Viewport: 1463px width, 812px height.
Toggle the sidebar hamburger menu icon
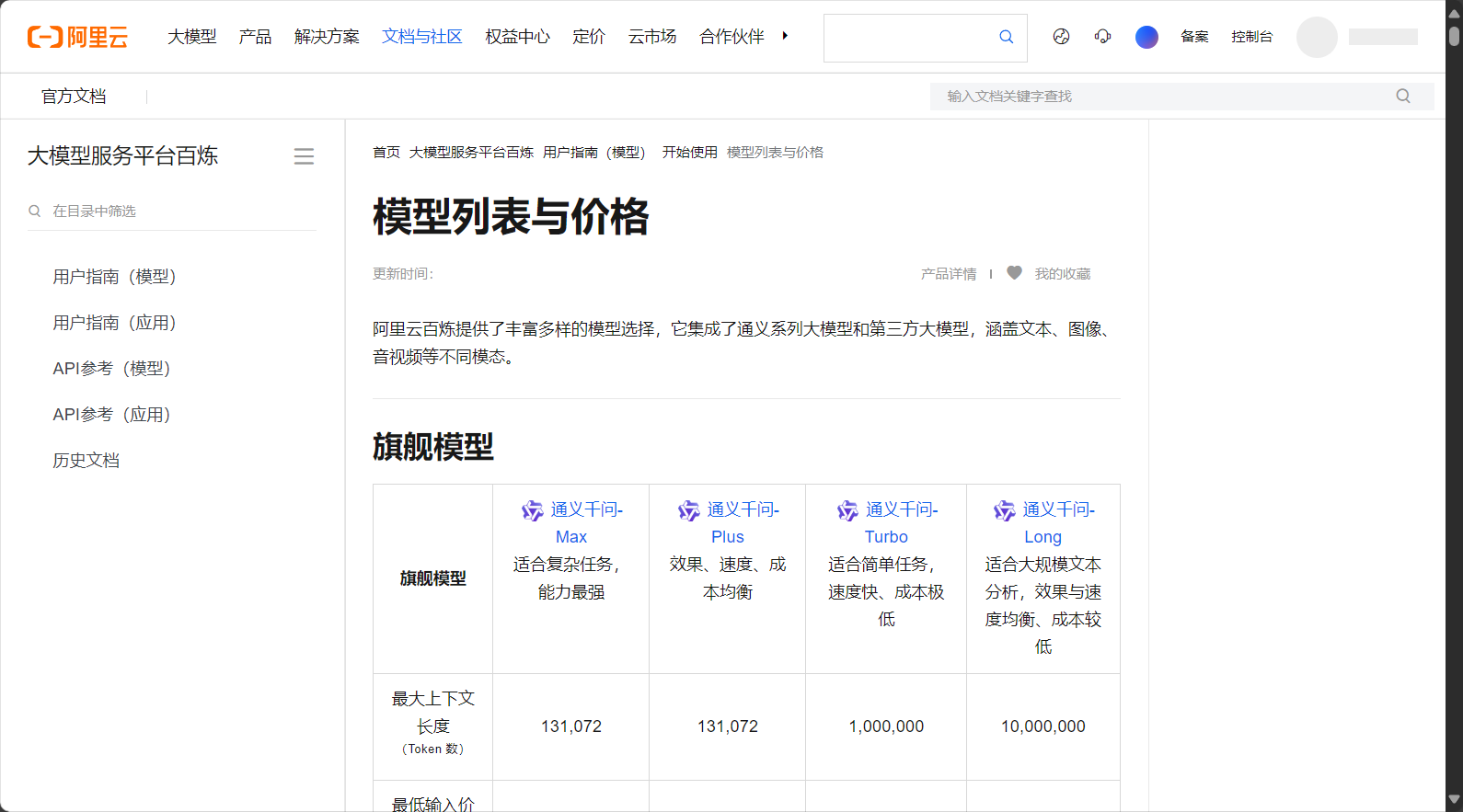pyautogui.click(x=304, y=156)
